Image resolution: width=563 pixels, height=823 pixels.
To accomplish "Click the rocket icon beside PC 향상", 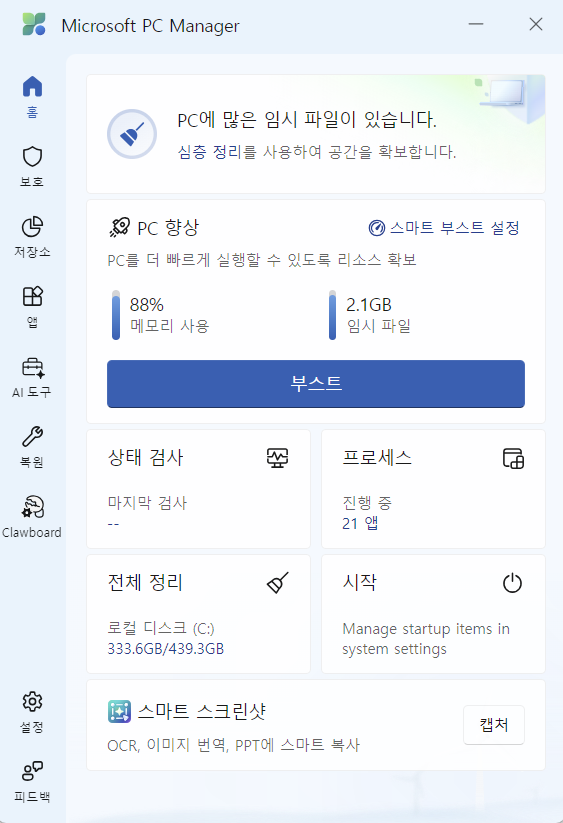I will (120, 227).
